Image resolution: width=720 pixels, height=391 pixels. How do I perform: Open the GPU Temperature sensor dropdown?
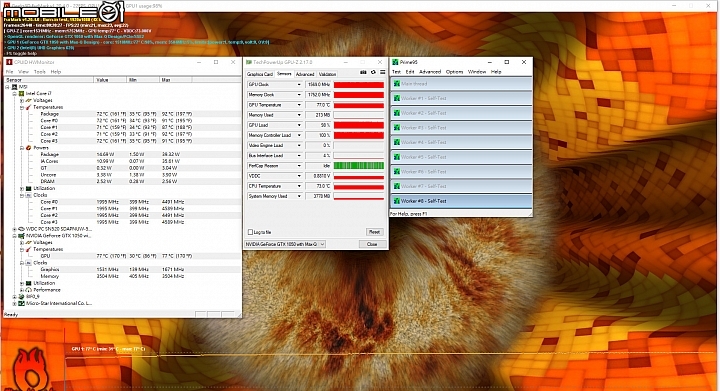298,105
